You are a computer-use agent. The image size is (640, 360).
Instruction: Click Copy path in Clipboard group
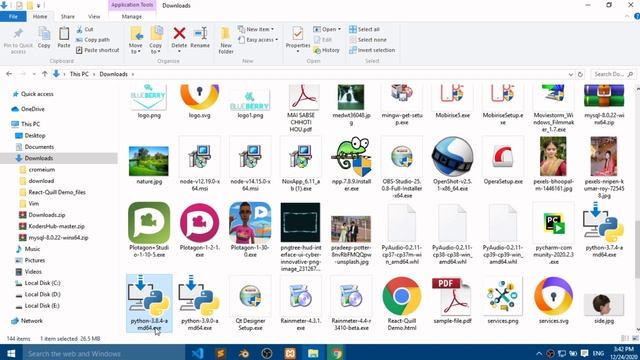(93, 40)
